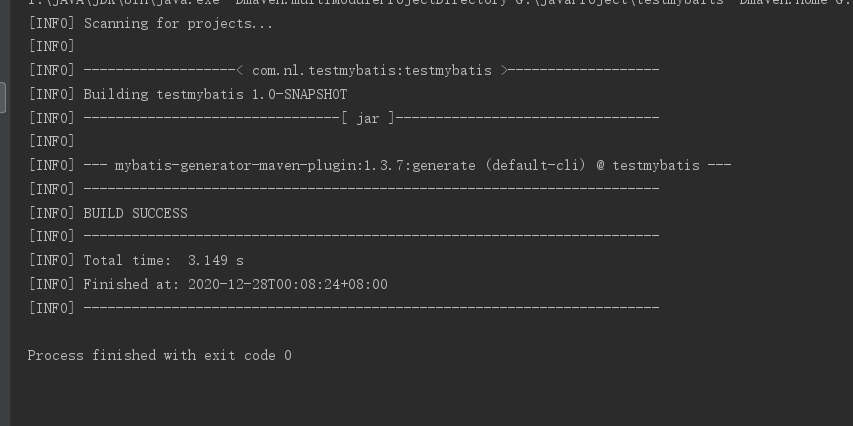The width and height of the screenshot is (853, 426).
Task: Click 'Process finished with exit code 0'
Action: pyautogui.click(x=159, y=356)
